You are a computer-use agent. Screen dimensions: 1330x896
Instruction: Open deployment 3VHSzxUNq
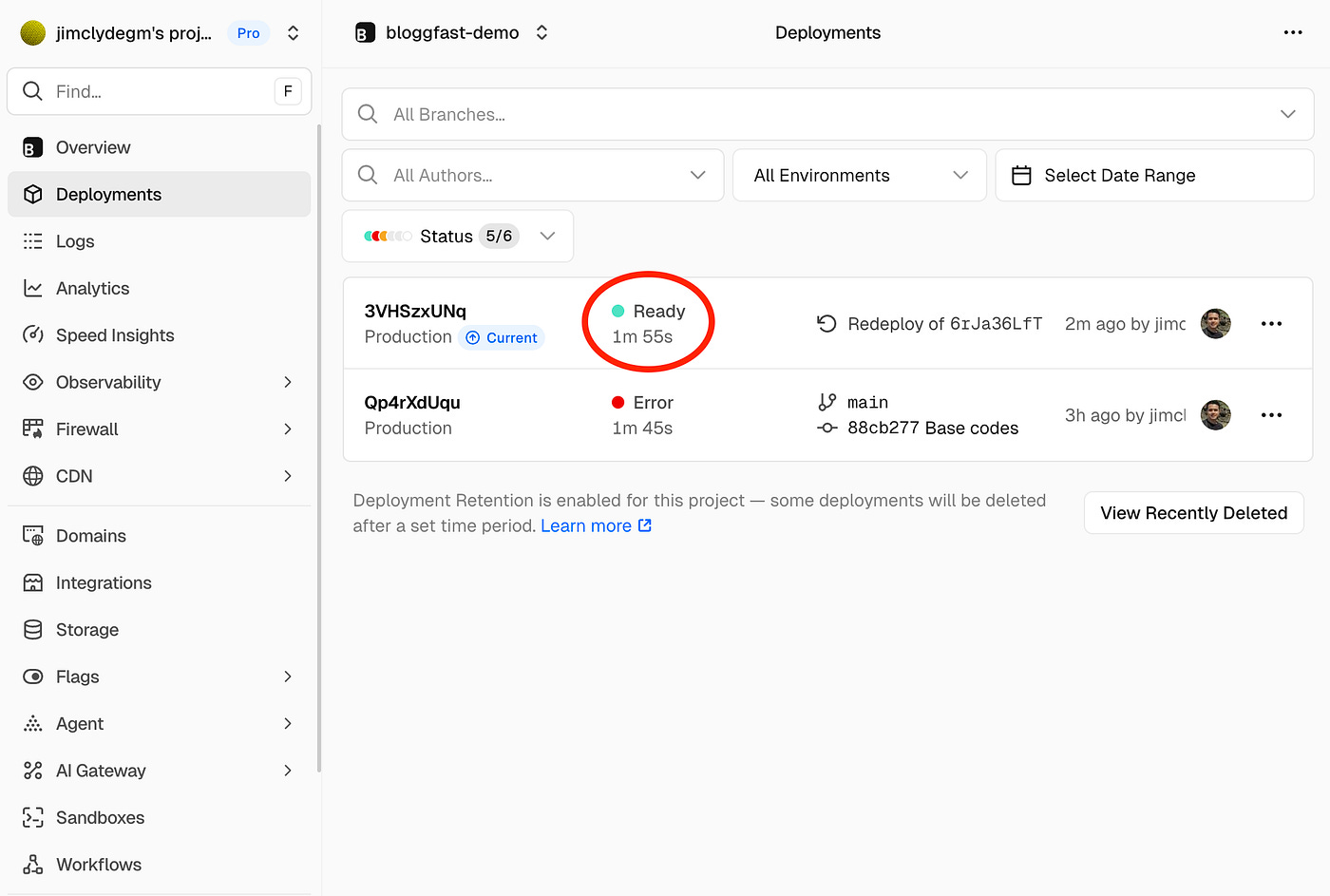(415, 311)
